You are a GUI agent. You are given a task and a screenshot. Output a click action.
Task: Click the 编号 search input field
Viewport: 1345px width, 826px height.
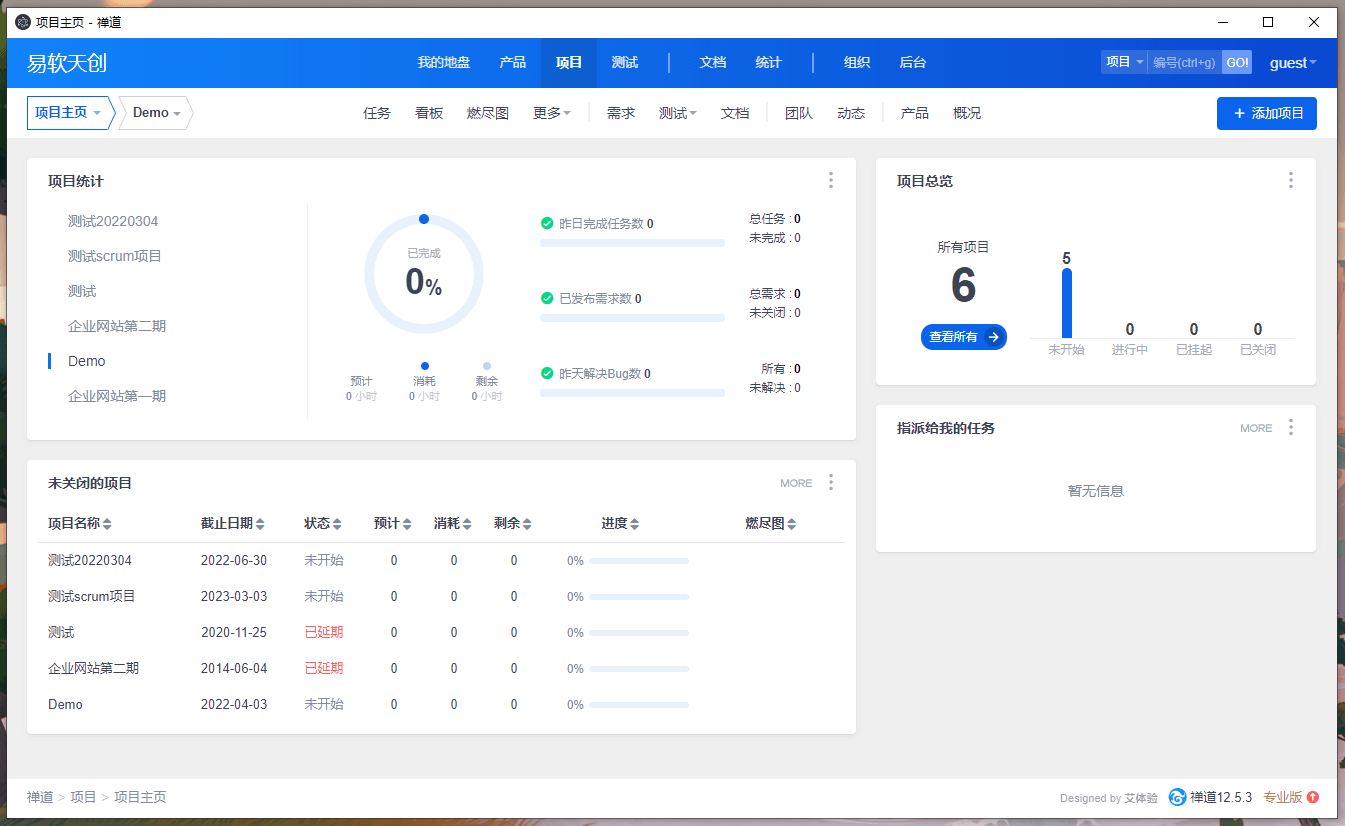pos(1184,62)
